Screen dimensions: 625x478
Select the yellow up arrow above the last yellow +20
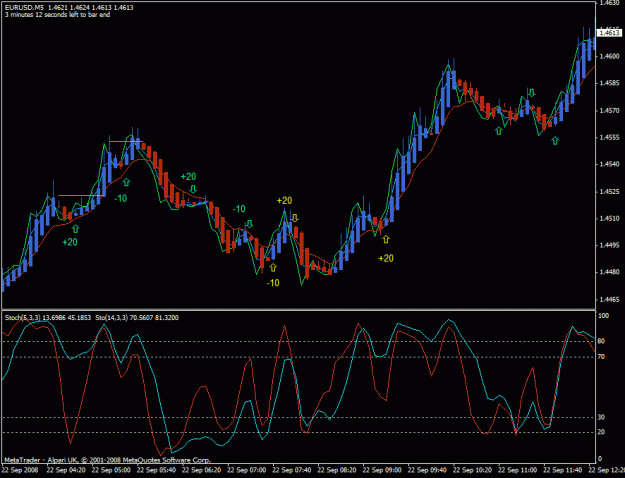pos(385,239)
